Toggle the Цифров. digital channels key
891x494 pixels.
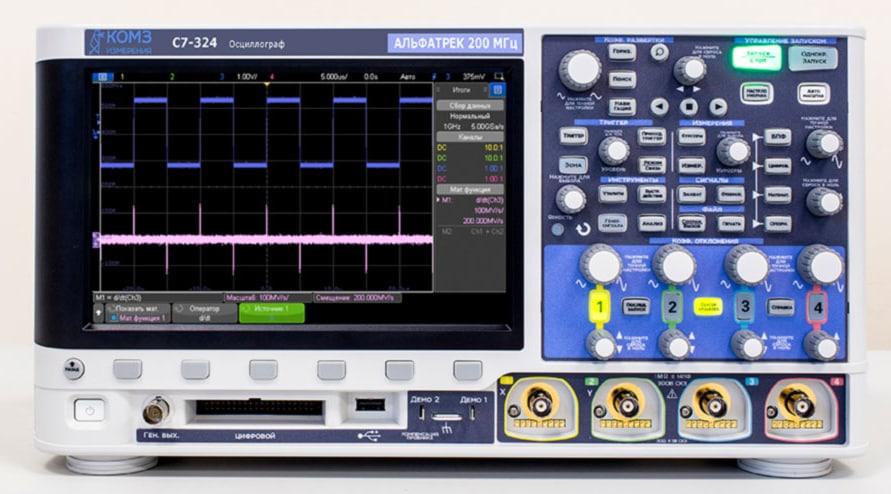click(777, 165)
